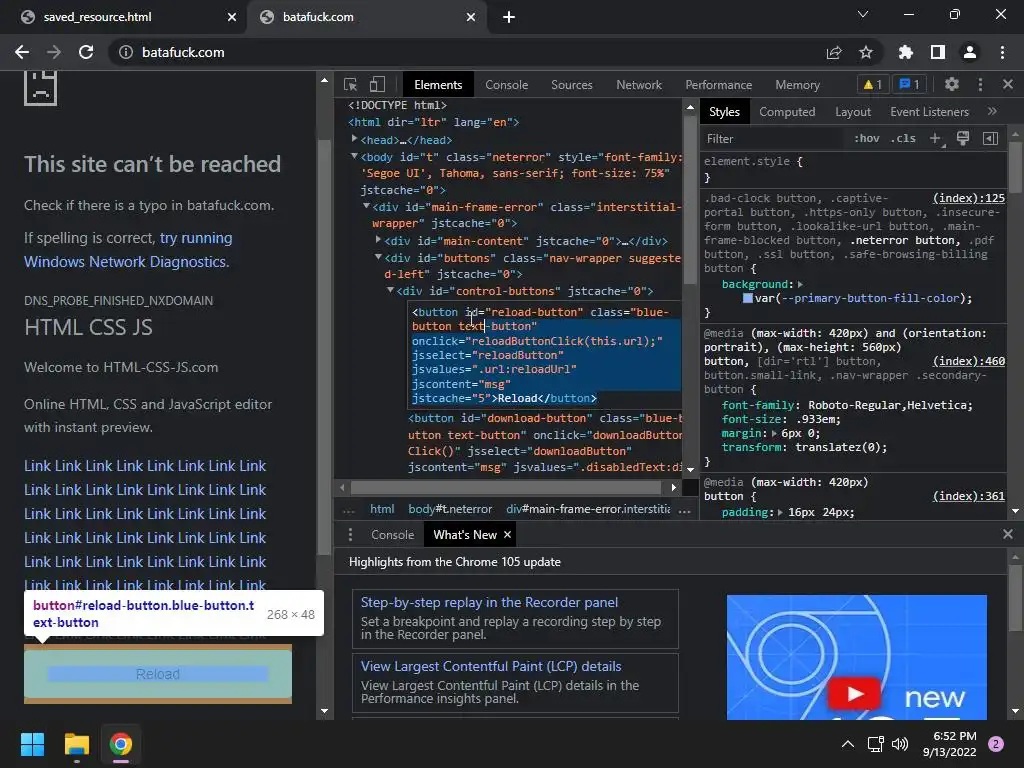Open the Memory tab
Screen dimensions: 1024x768
tap(797, 85)
